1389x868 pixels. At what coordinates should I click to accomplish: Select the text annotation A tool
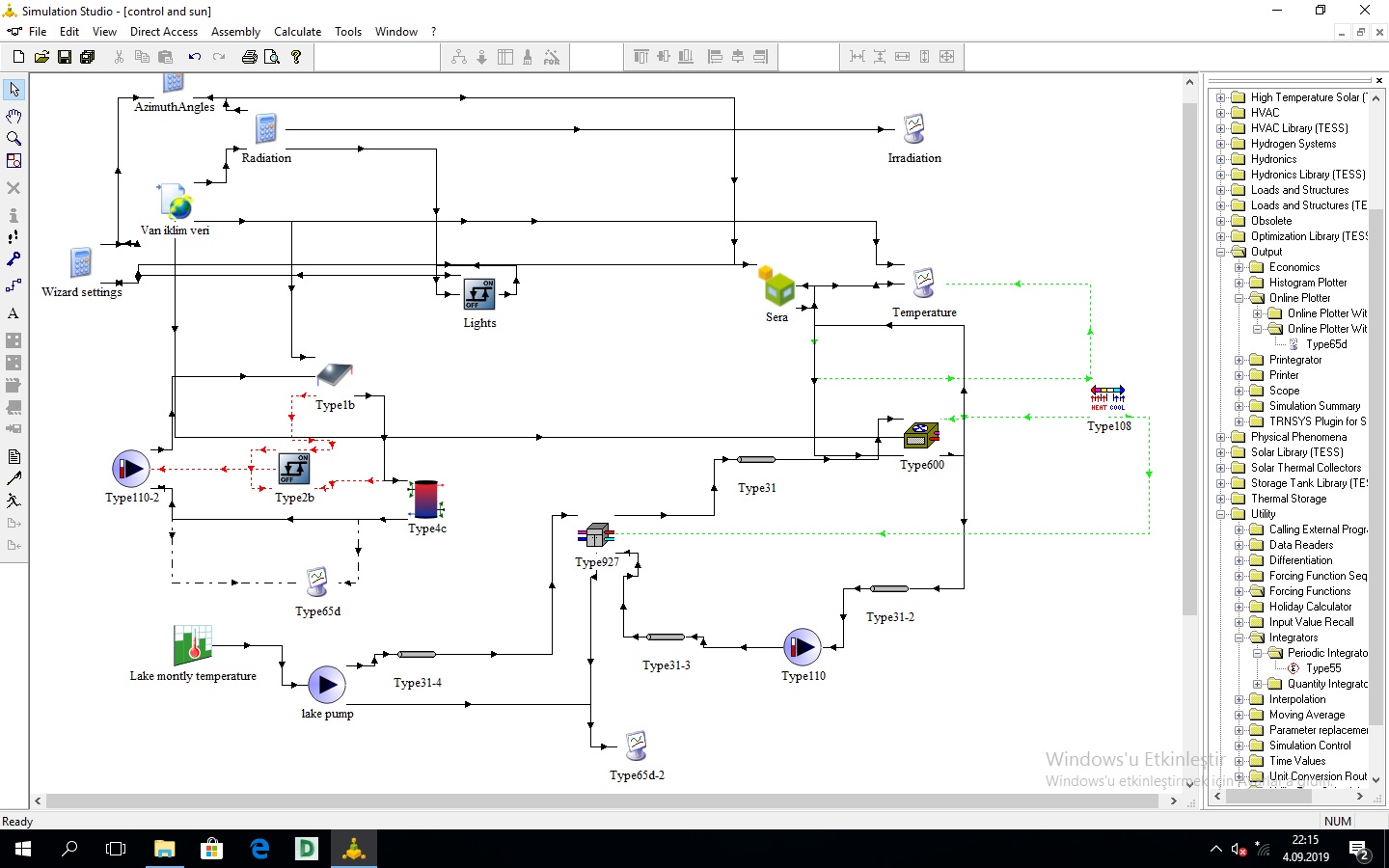pyautogui.click(x=14, y=313)
